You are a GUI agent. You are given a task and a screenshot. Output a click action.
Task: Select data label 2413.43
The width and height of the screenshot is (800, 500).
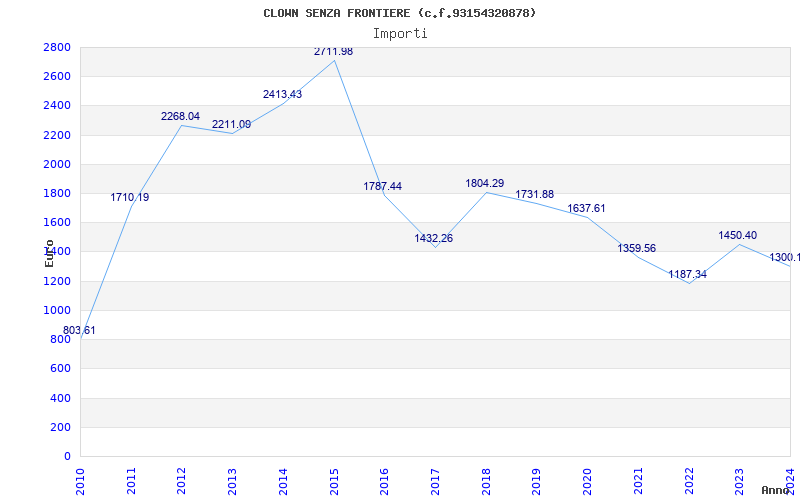(x=282, y=94)
